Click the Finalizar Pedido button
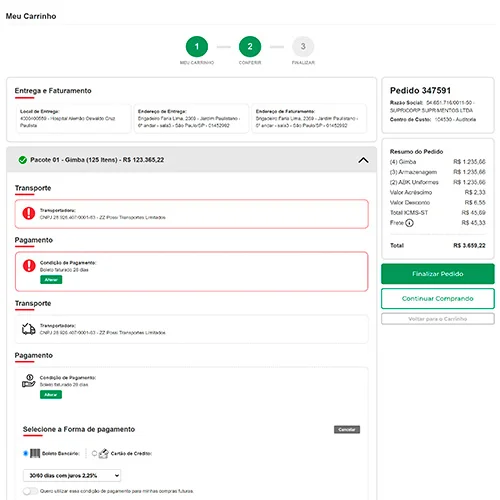Image resolution: width=500 pixels, height=500 pixels. coord(438,274)
